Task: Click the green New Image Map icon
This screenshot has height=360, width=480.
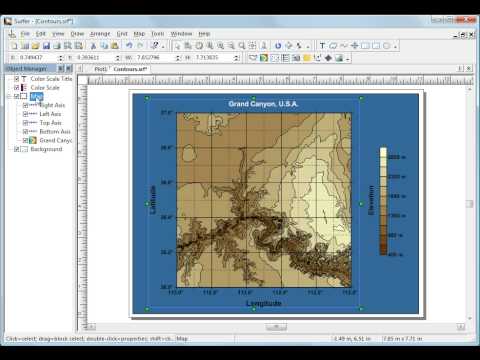Action: (264, 58)
